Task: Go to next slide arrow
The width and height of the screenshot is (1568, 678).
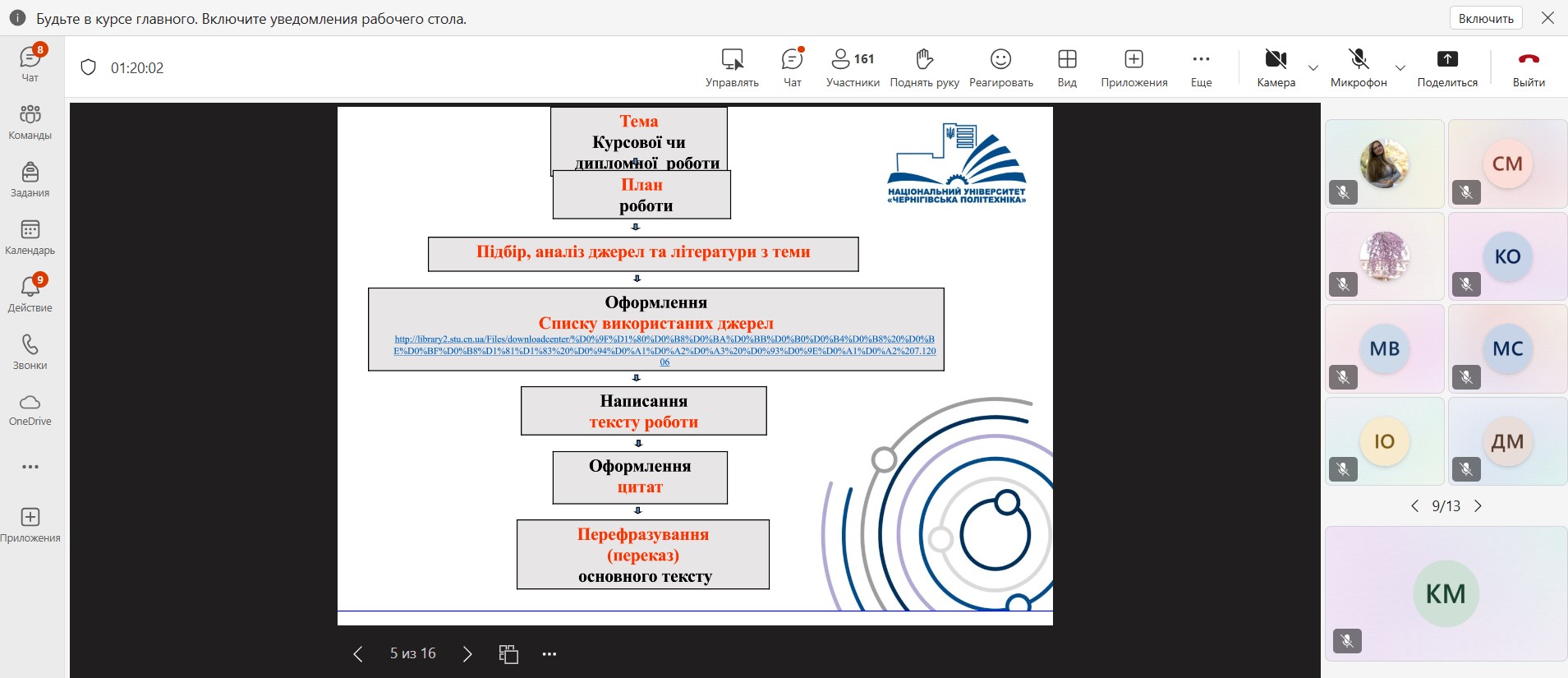Action: (467, 654)
